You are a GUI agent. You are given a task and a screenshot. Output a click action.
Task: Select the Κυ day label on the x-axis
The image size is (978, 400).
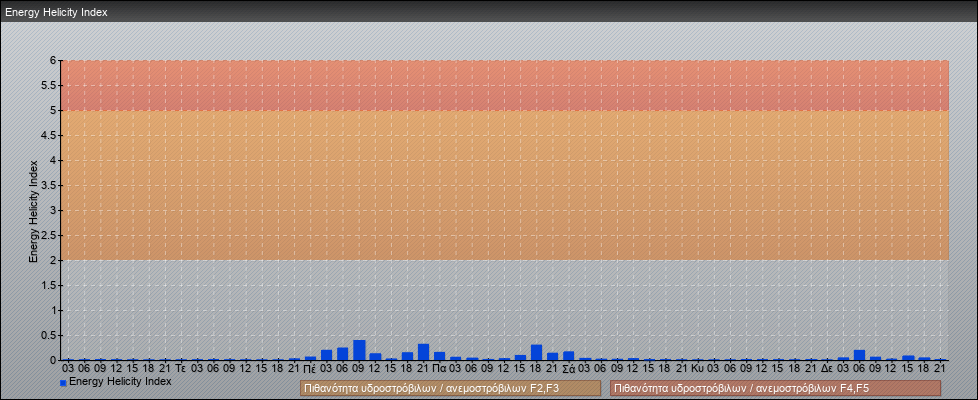pos(697,368)
